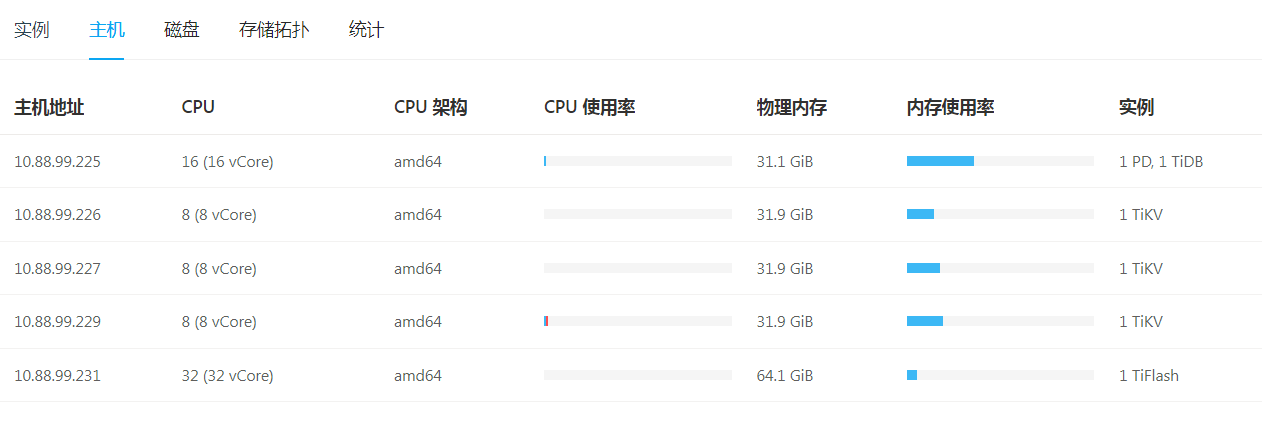The height and width of the screenshot is (429, 1262).
Task: Select host row 10.88.99.229
Action: tap(57, 322)
